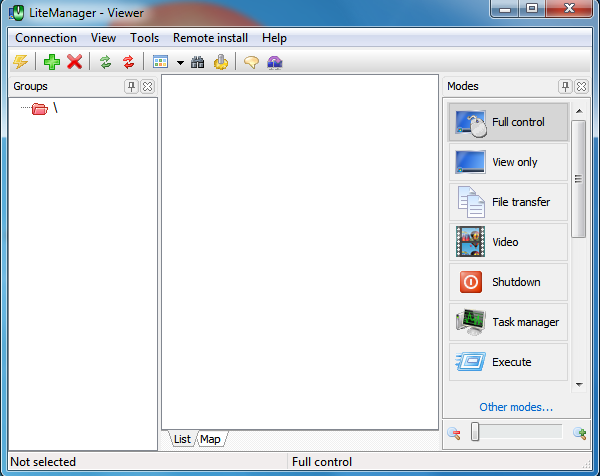Select View only mode
The image size is (600, 476).
pos(508,162)
